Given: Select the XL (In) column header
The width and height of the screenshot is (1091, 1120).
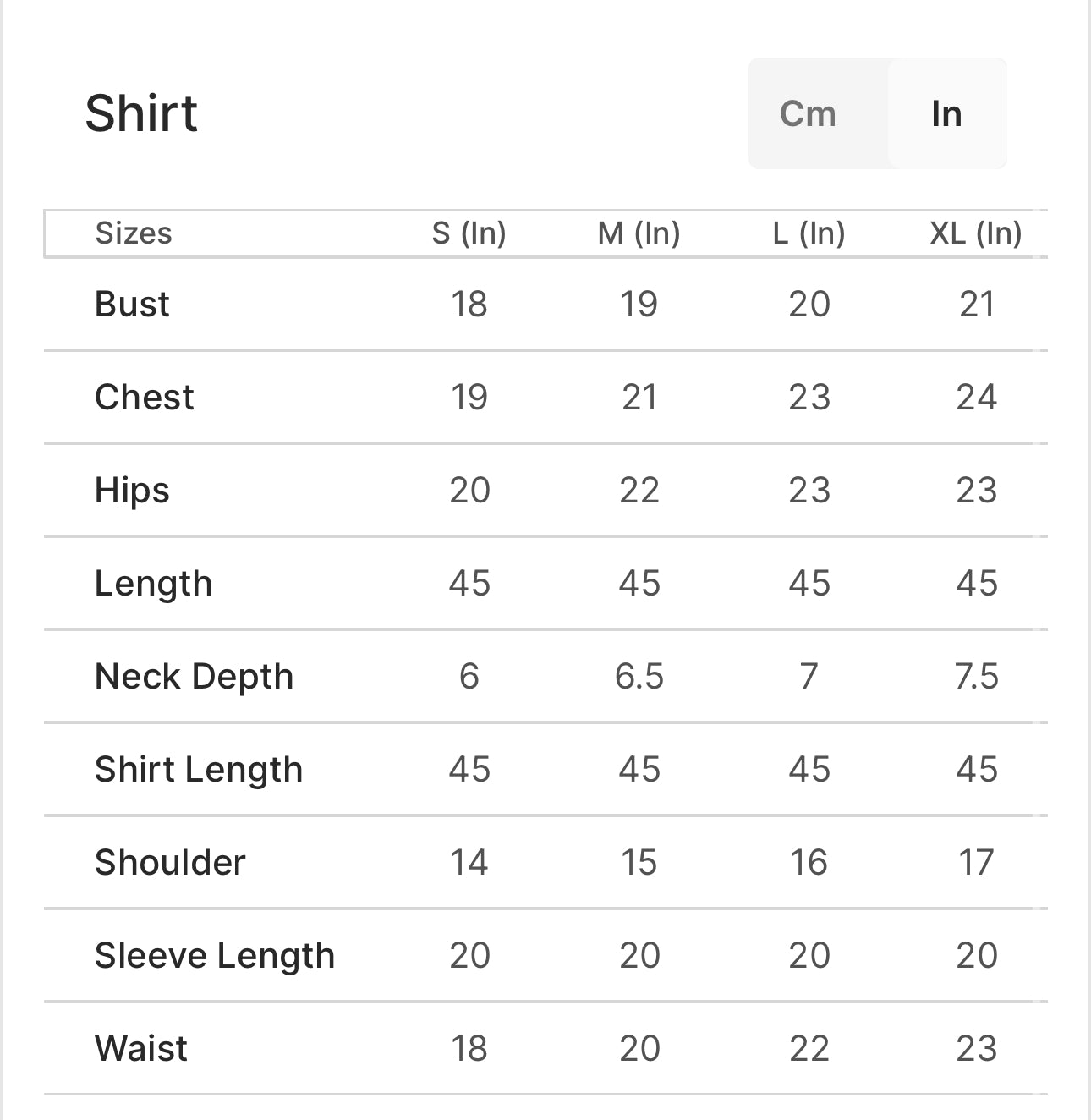Looking at the screenshot, I should 973,233.
